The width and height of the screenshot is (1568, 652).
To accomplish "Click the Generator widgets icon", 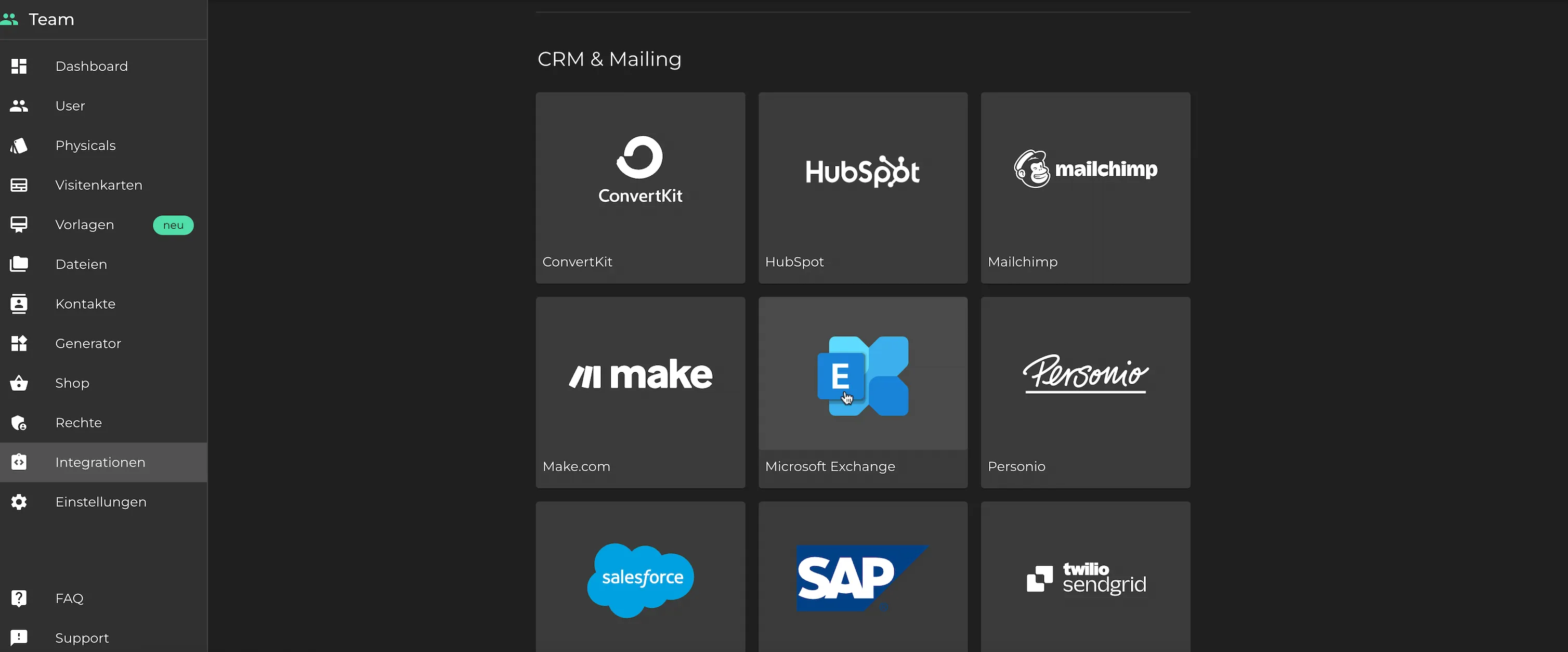I will pos(19,343).
